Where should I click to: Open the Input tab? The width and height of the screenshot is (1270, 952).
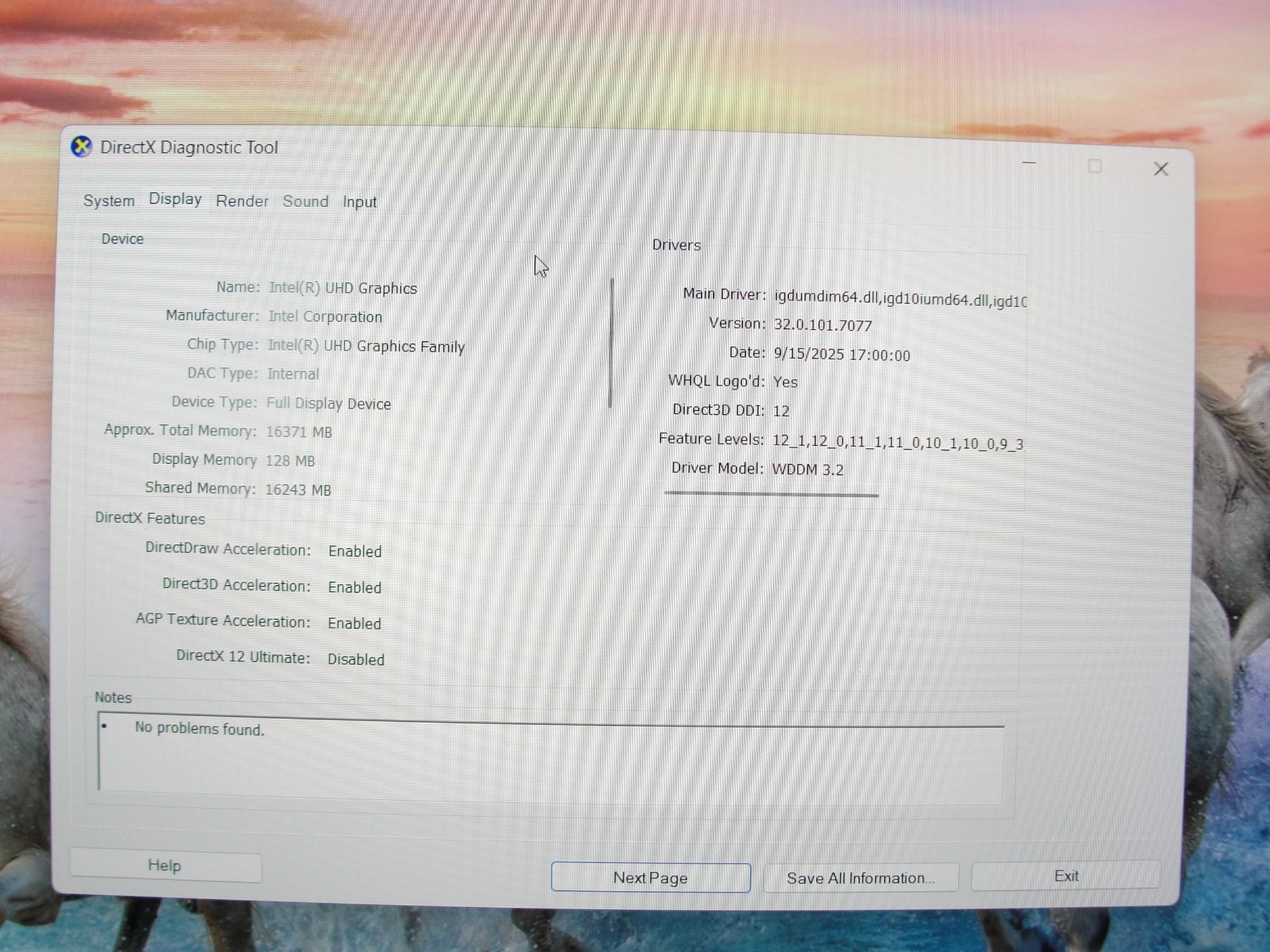360,202
